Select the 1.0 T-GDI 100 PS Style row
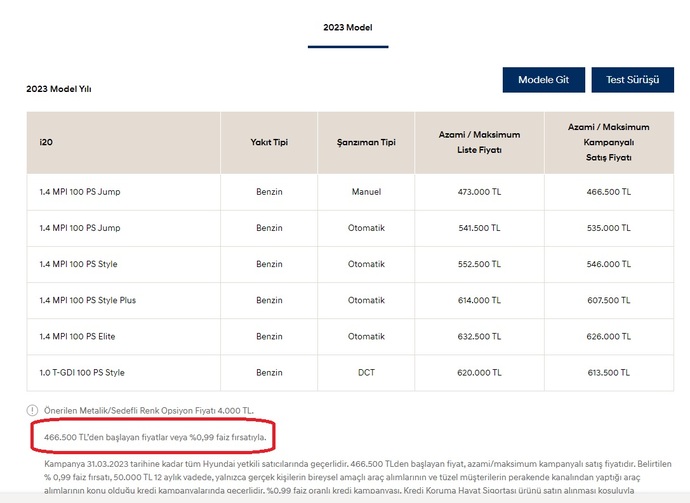 350,372
